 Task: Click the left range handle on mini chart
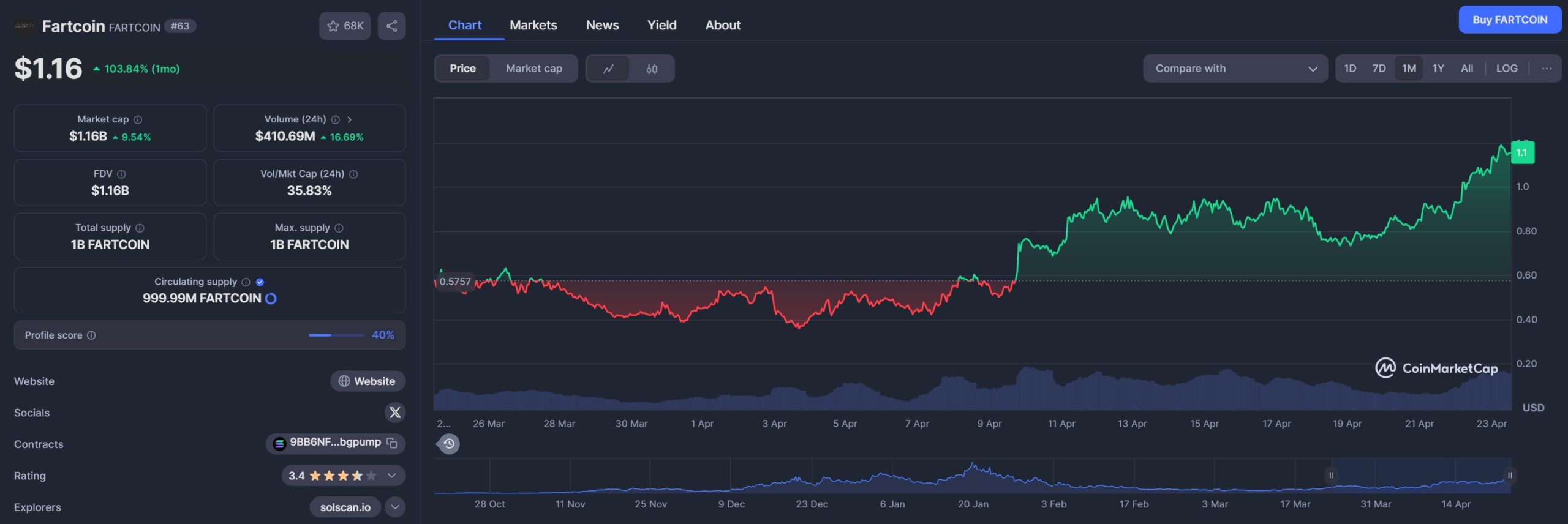click(x=1331, y=475)
